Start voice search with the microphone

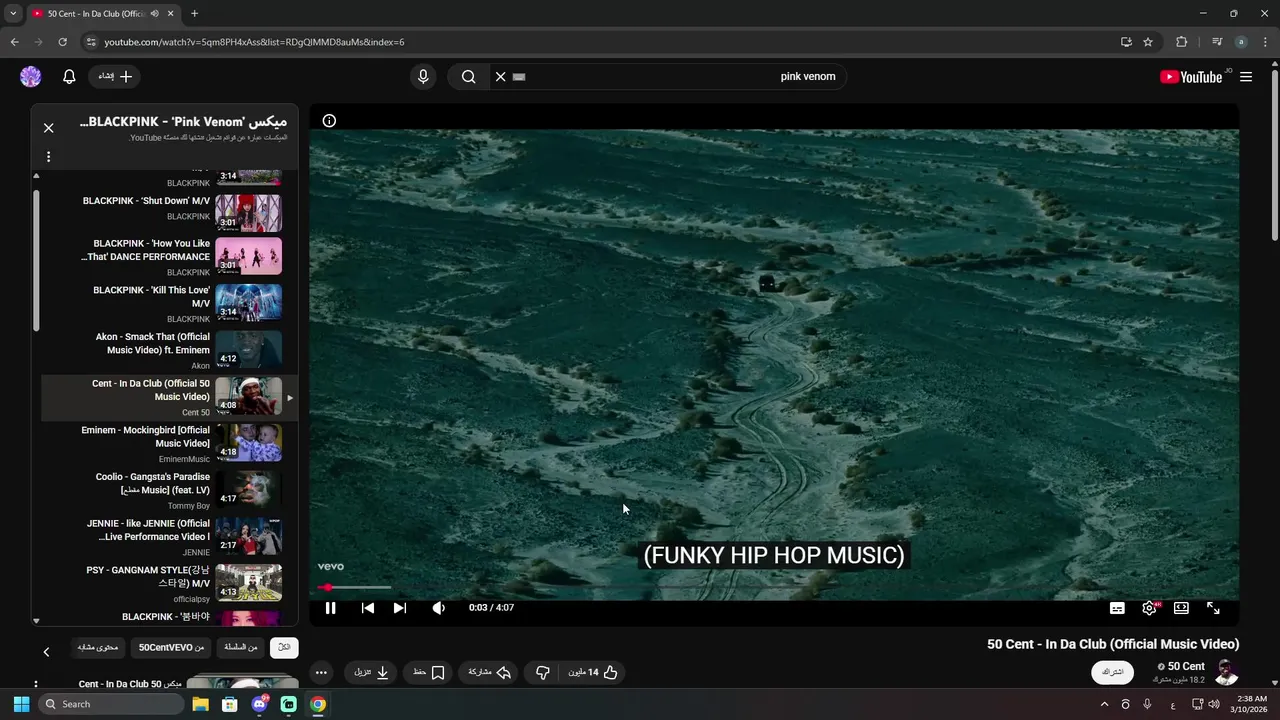click(423, 77)
